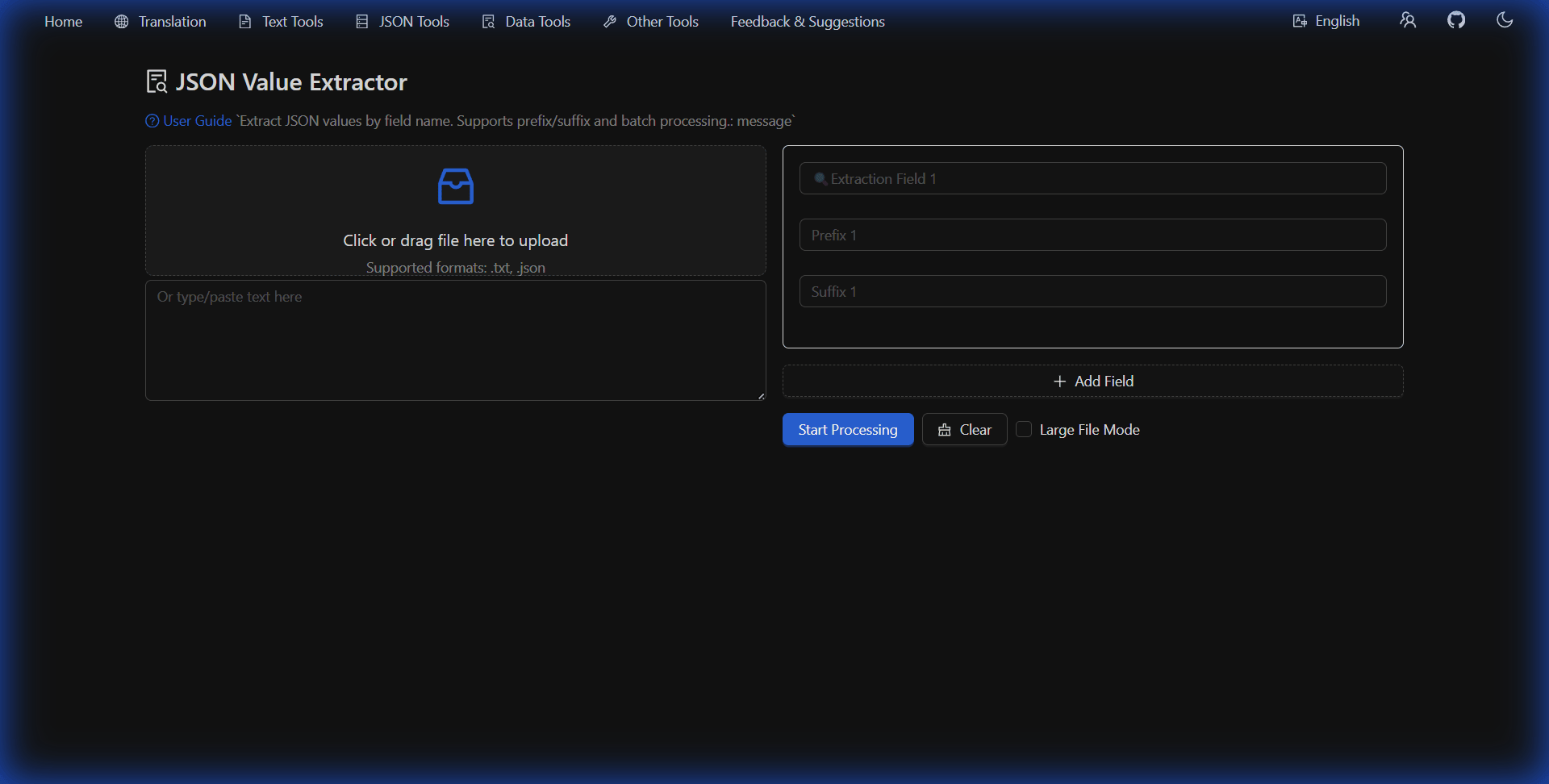Expand the Translation menu

[160, 22]
